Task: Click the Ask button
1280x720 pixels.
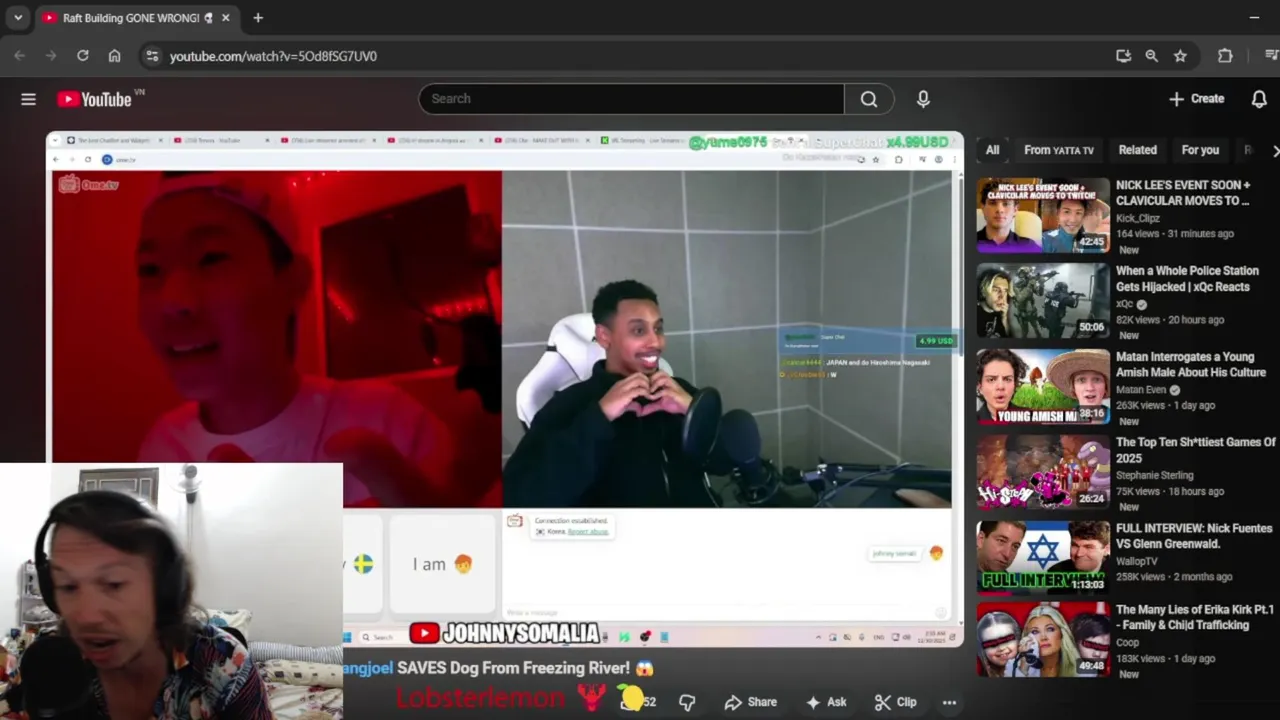Action: [827, 702]
